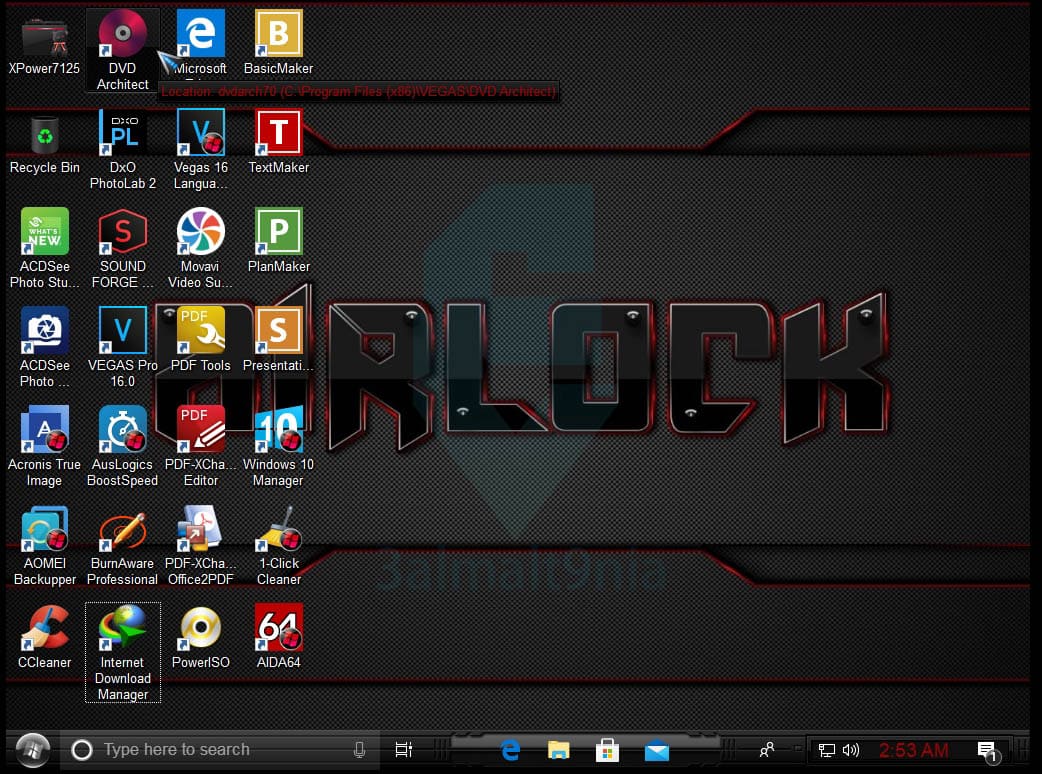Click the 2:53 AM clock

click(914, 751)
